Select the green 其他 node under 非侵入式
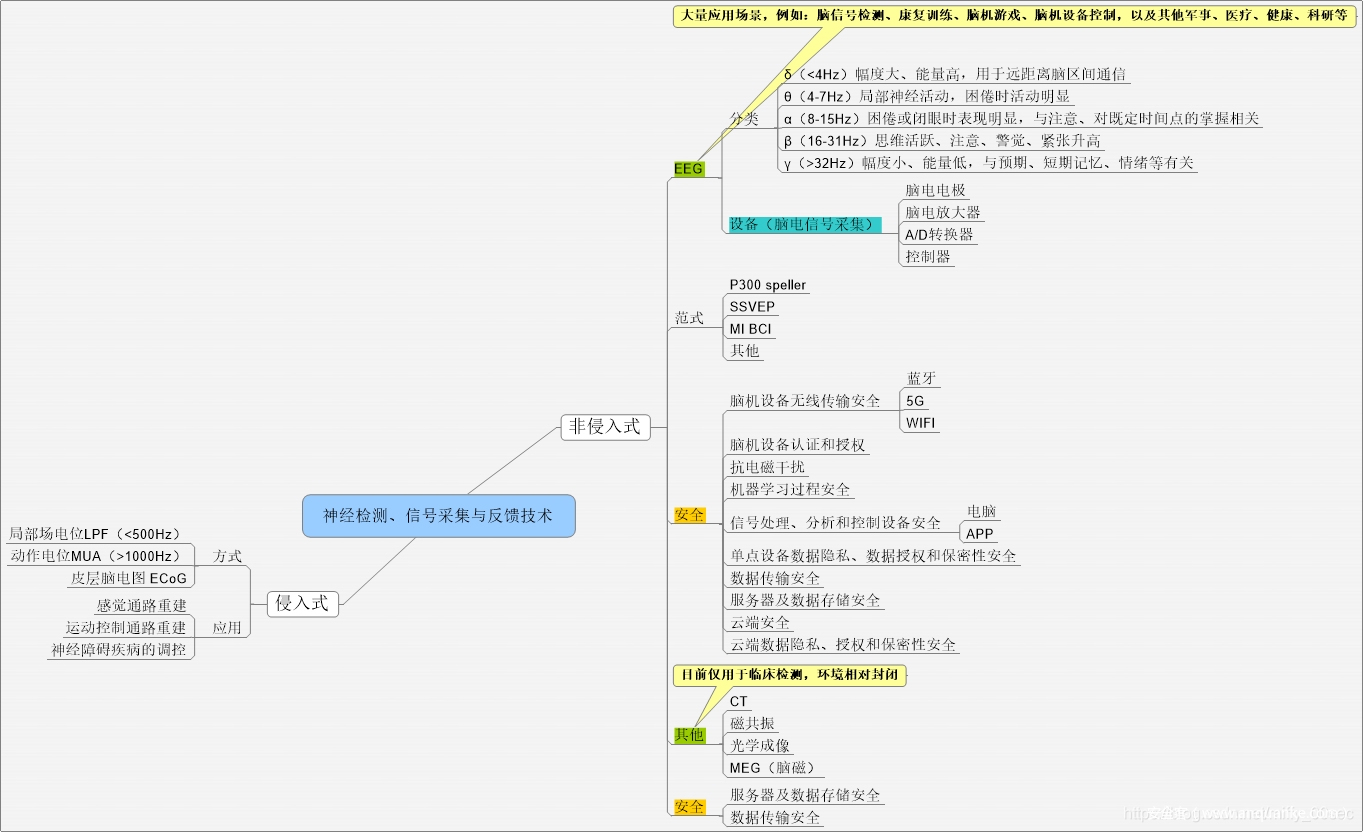The image size is (1363, 832). (688, 735)
